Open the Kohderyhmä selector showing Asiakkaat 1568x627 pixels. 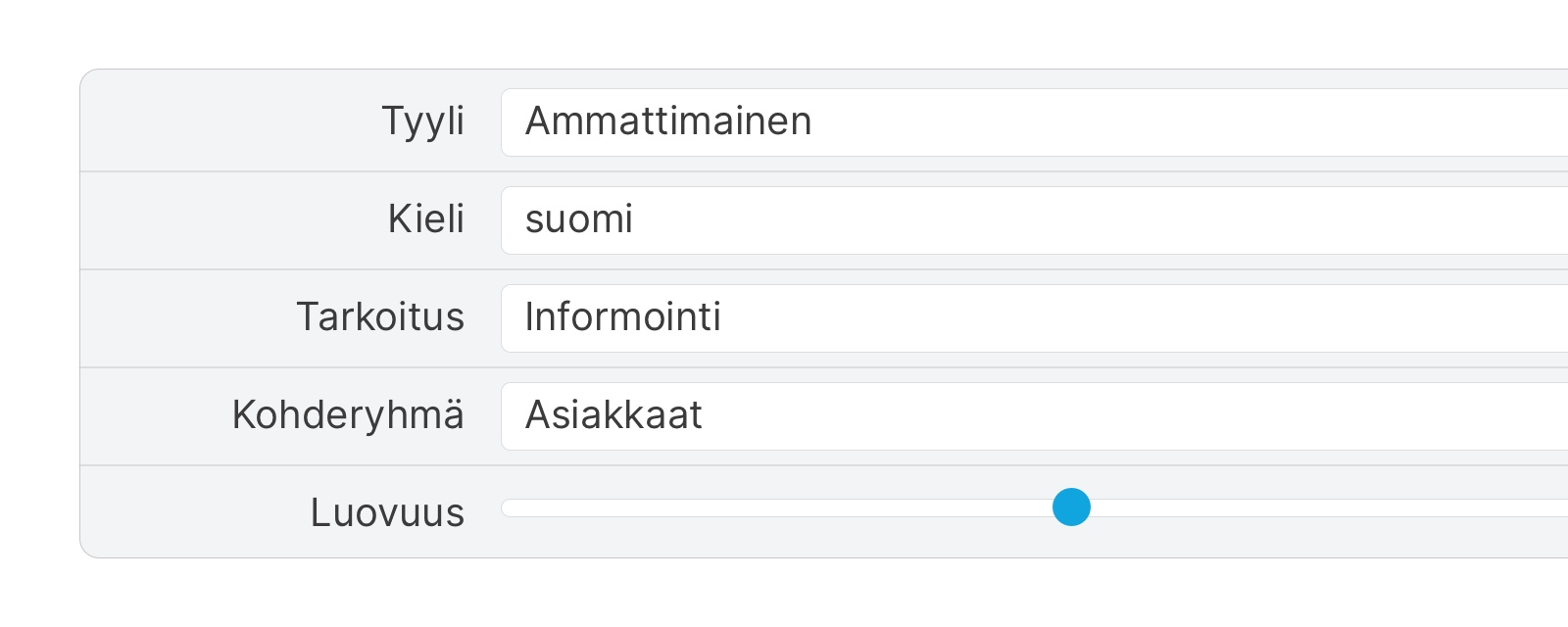pos(882,415)
